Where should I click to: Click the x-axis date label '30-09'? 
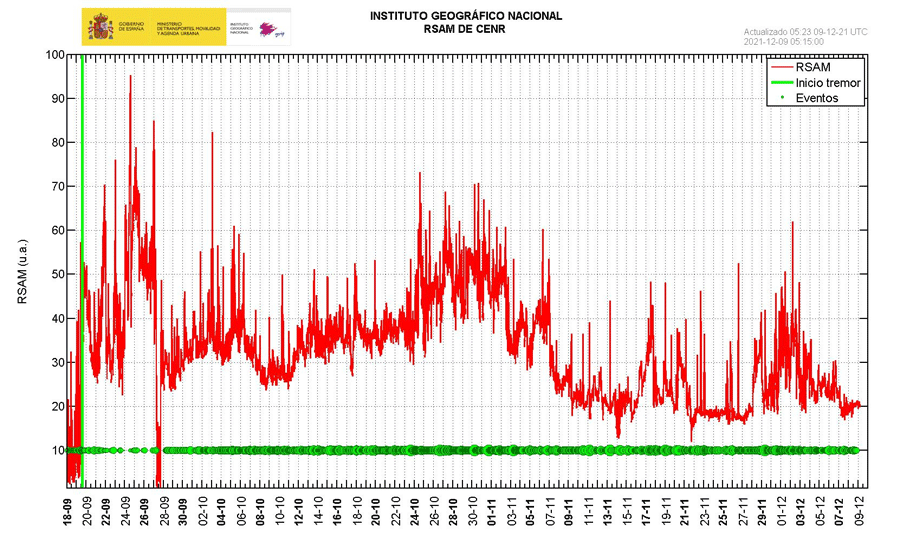click(x=183, y=512)
